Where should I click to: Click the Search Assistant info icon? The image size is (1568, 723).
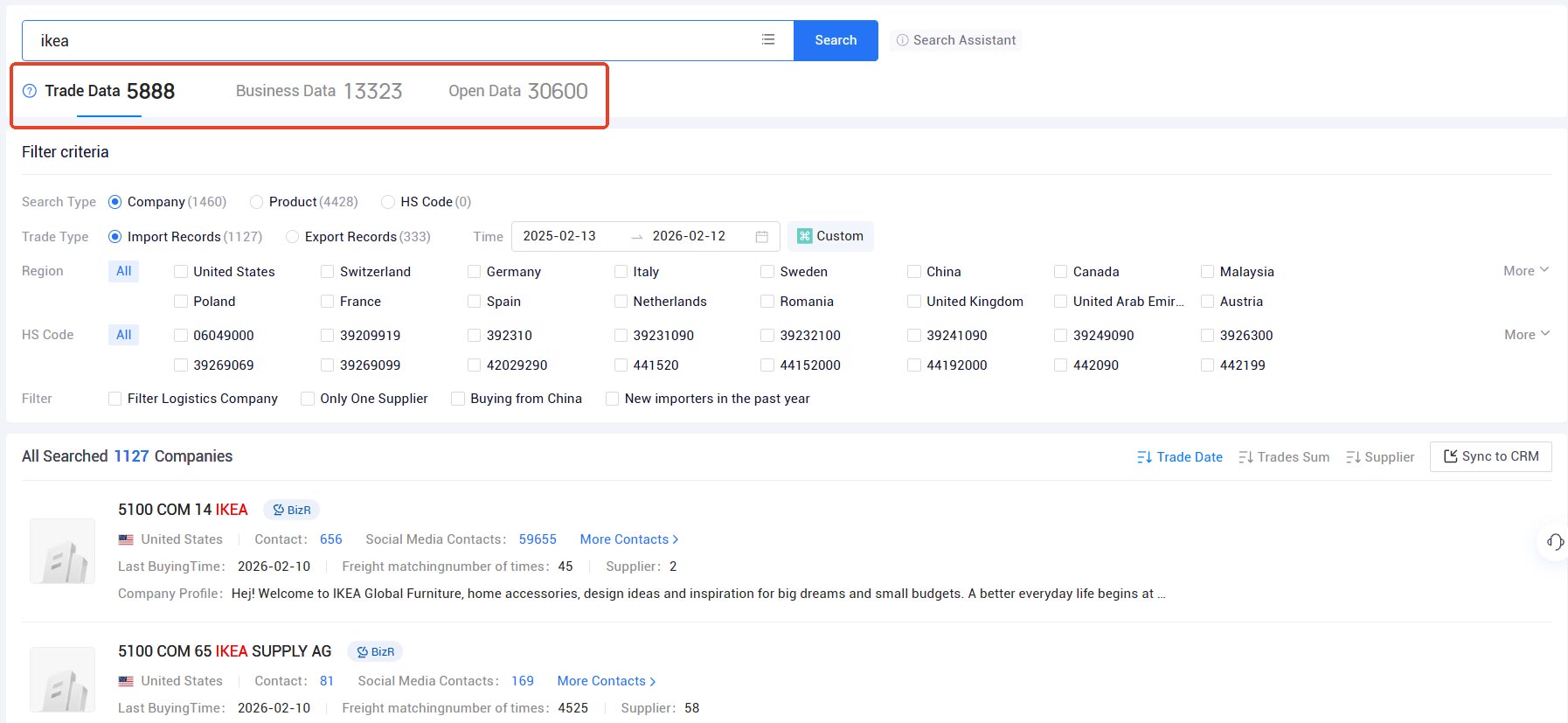point(902,40)
